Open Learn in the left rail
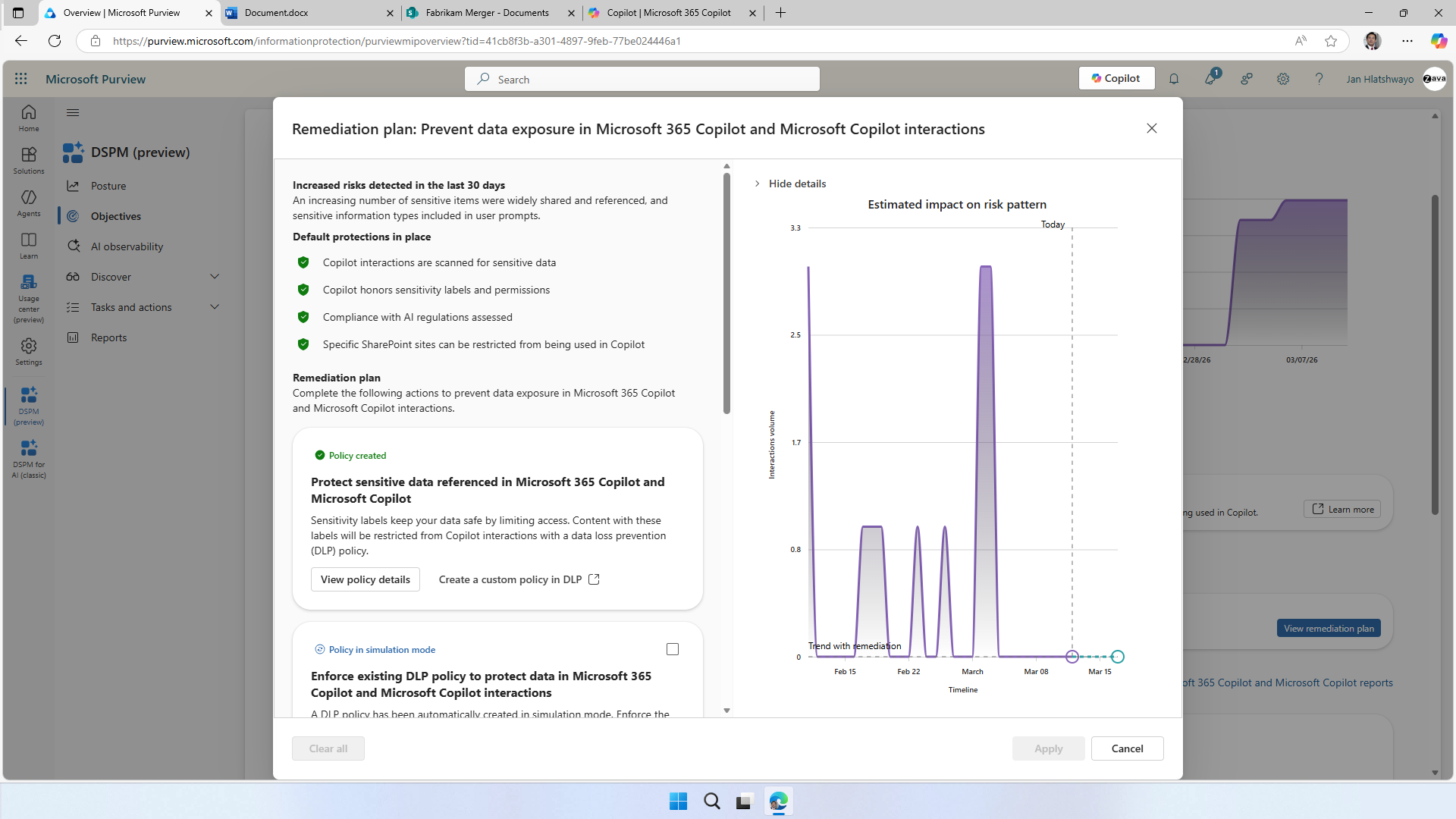Viewport: 1456px width, 819px height. pos(29,246)
